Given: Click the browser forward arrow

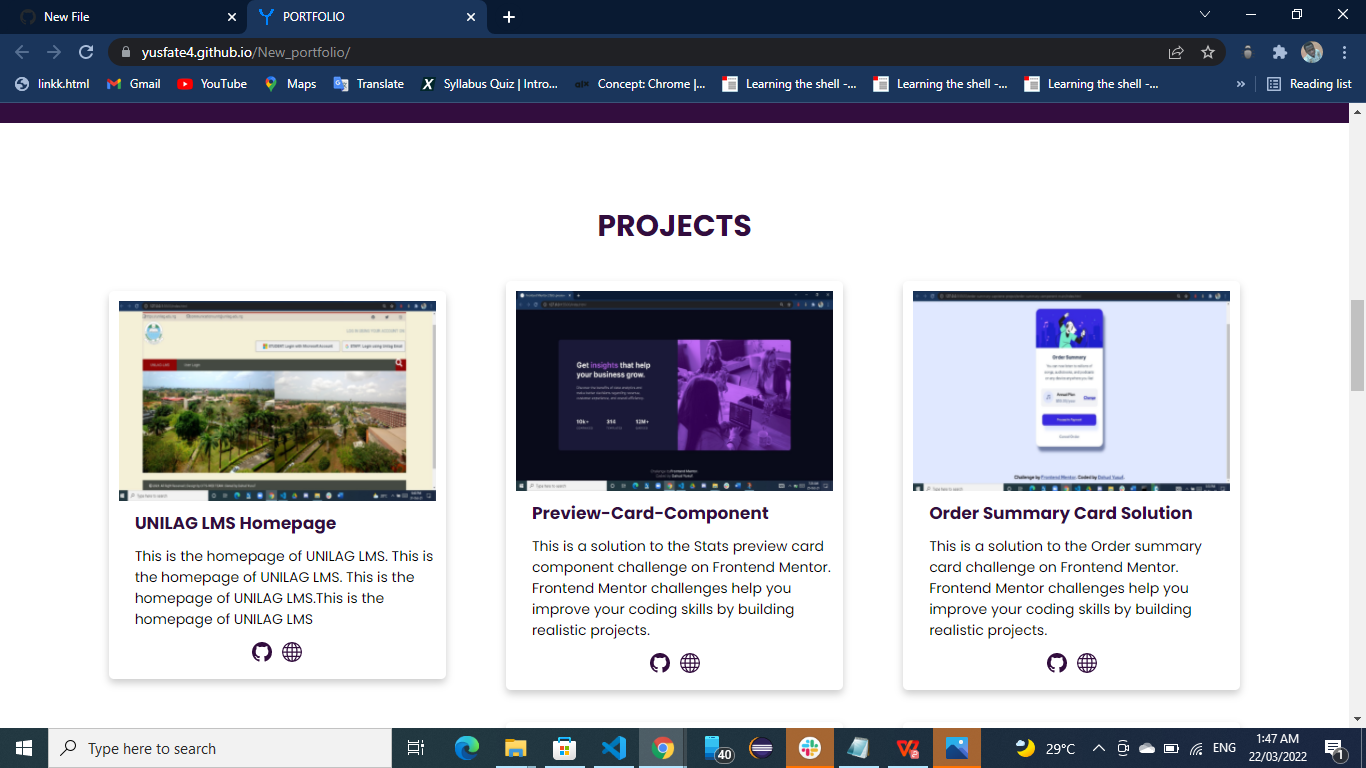Looking at the screenshot, I should pos(54,52).
